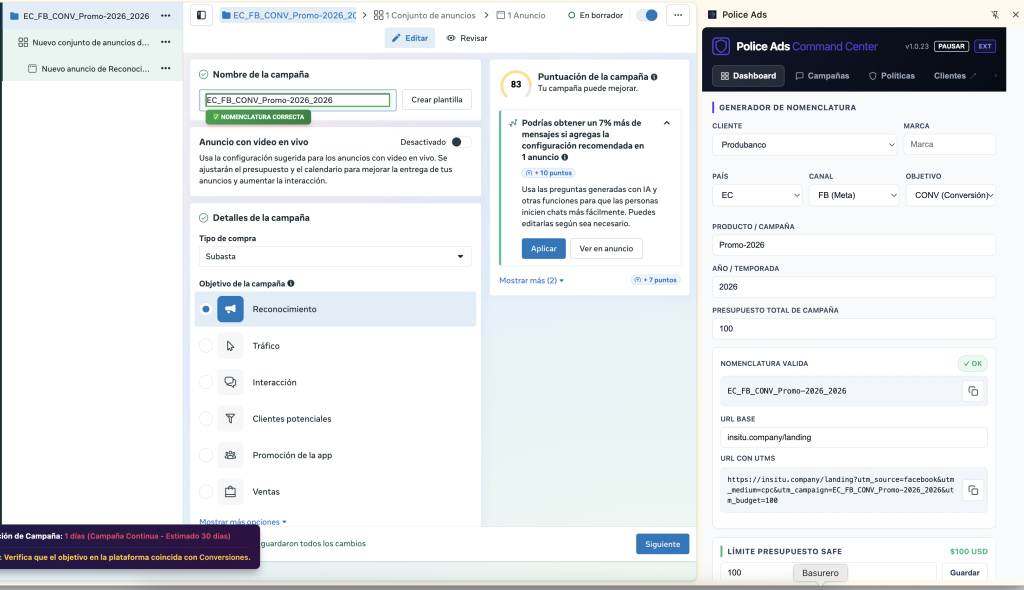Image resolution: width=1024 pixels, height=590 pixels.
Task: Click the Clientes potenciales funnel icon
Action: (x=231, y=419)
